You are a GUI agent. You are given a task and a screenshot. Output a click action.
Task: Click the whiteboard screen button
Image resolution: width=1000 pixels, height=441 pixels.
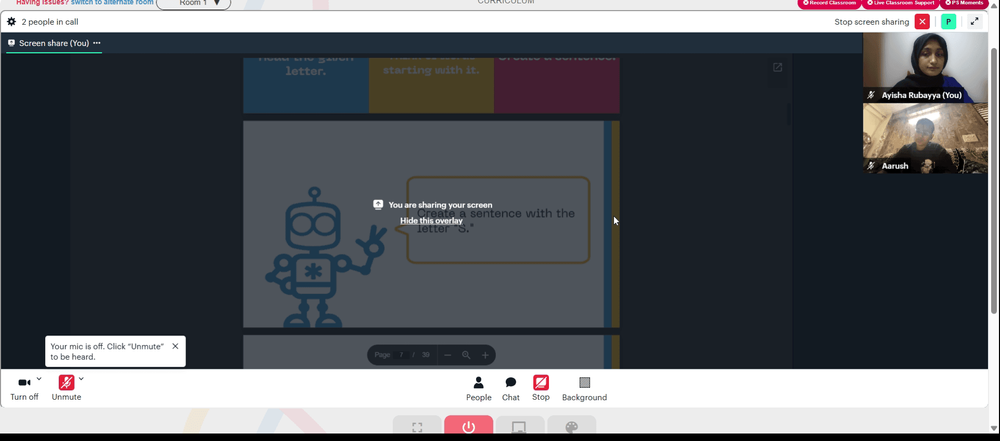click(520, 426)
